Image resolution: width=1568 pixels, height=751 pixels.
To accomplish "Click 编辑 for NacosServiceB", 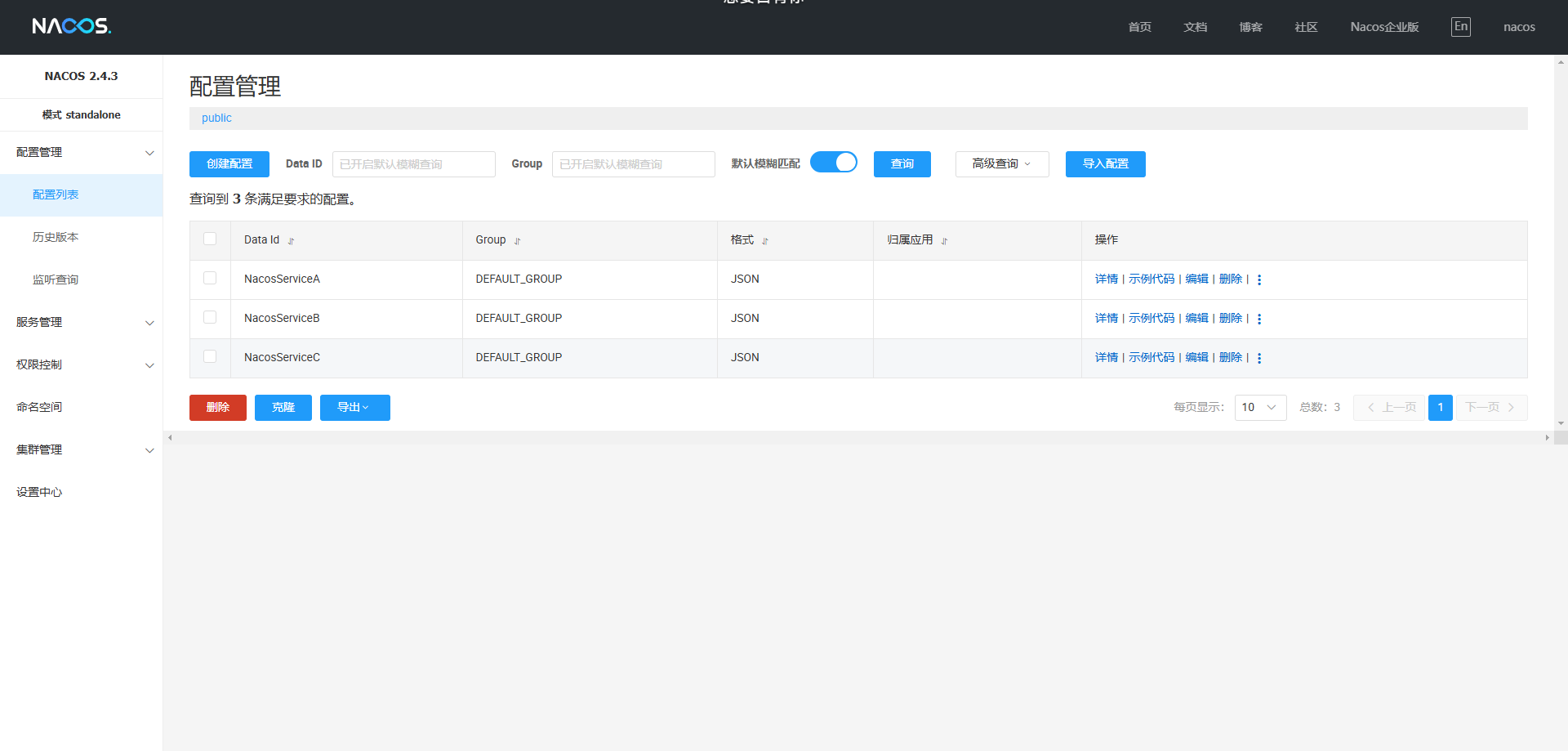I will (x=1196, y=319).
